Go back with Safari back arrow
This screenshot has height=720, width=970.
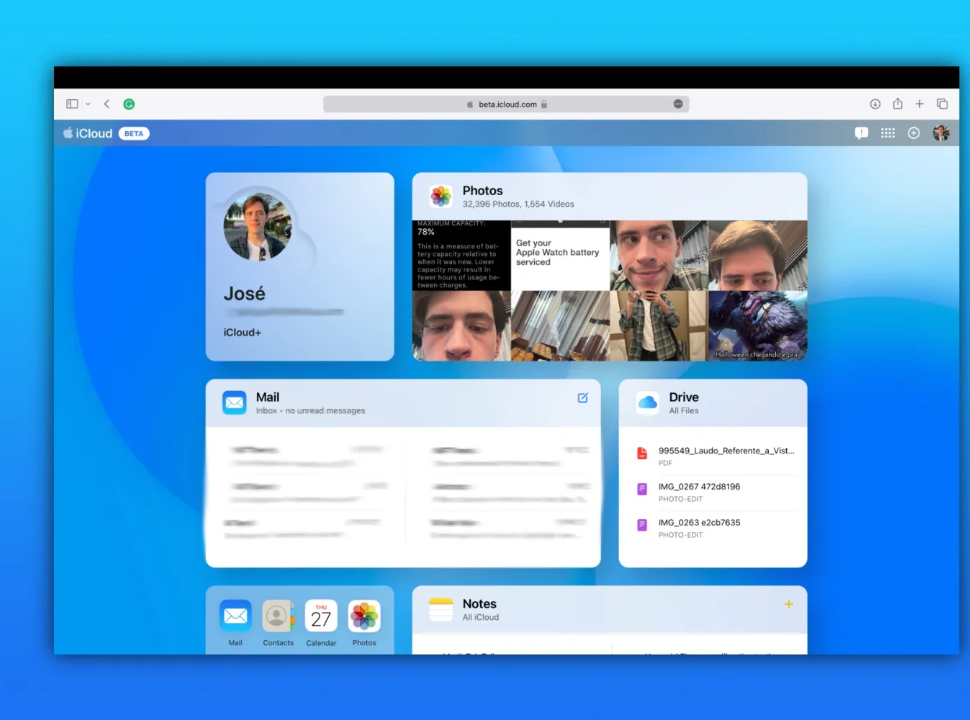click(x=107, y=104)
